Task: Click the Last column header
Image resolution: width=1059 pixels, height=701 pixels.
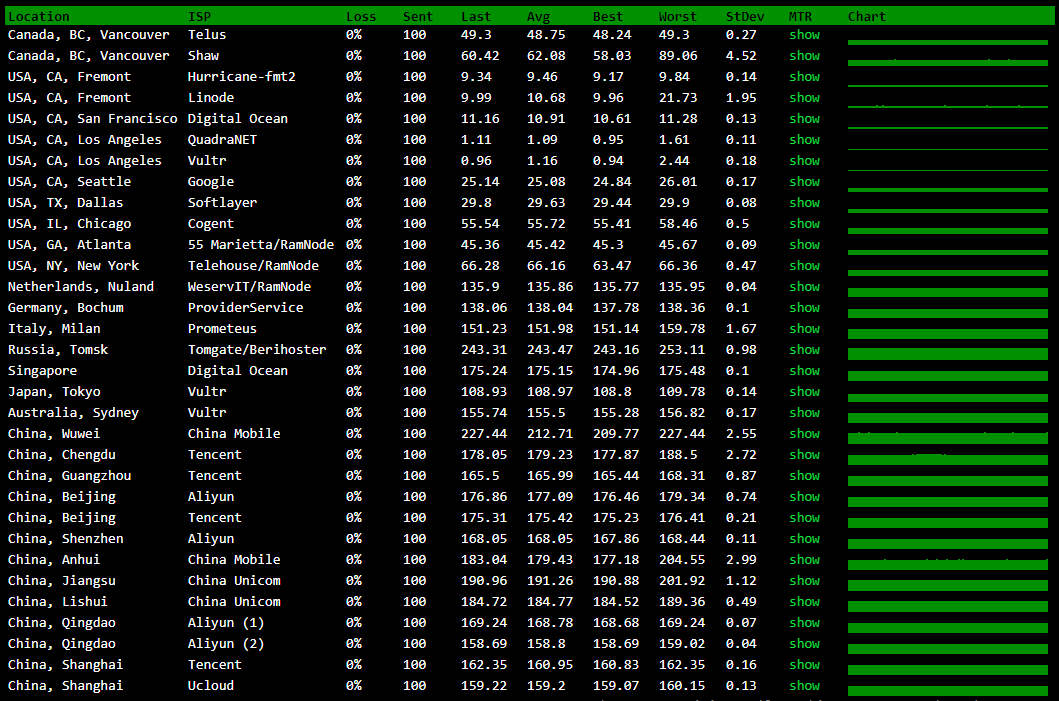Action: point(476,16)
